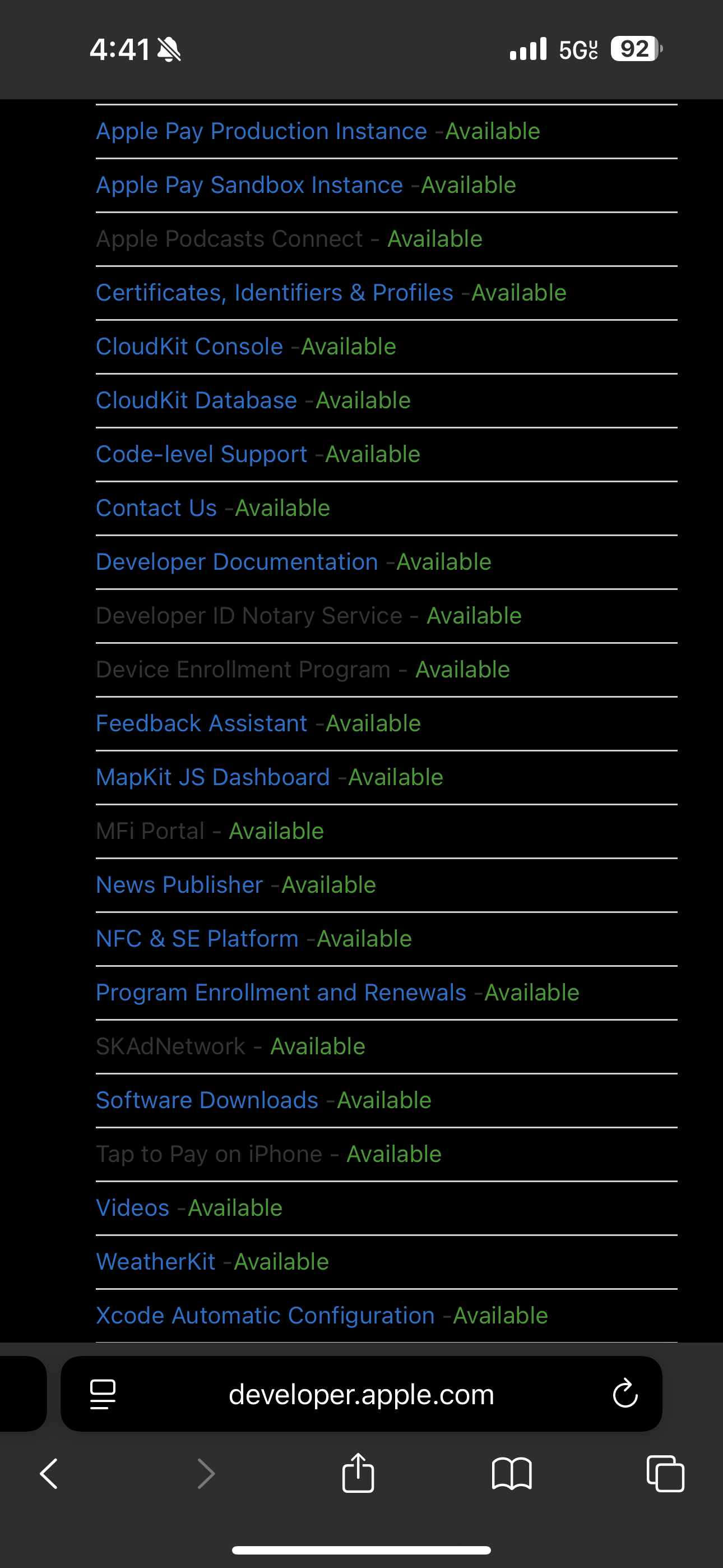Image resolution: width=723 pixels, height=1568 pixels.
Task: Tap Available status beside Tap to Pay
Action: click(394, 1154)
